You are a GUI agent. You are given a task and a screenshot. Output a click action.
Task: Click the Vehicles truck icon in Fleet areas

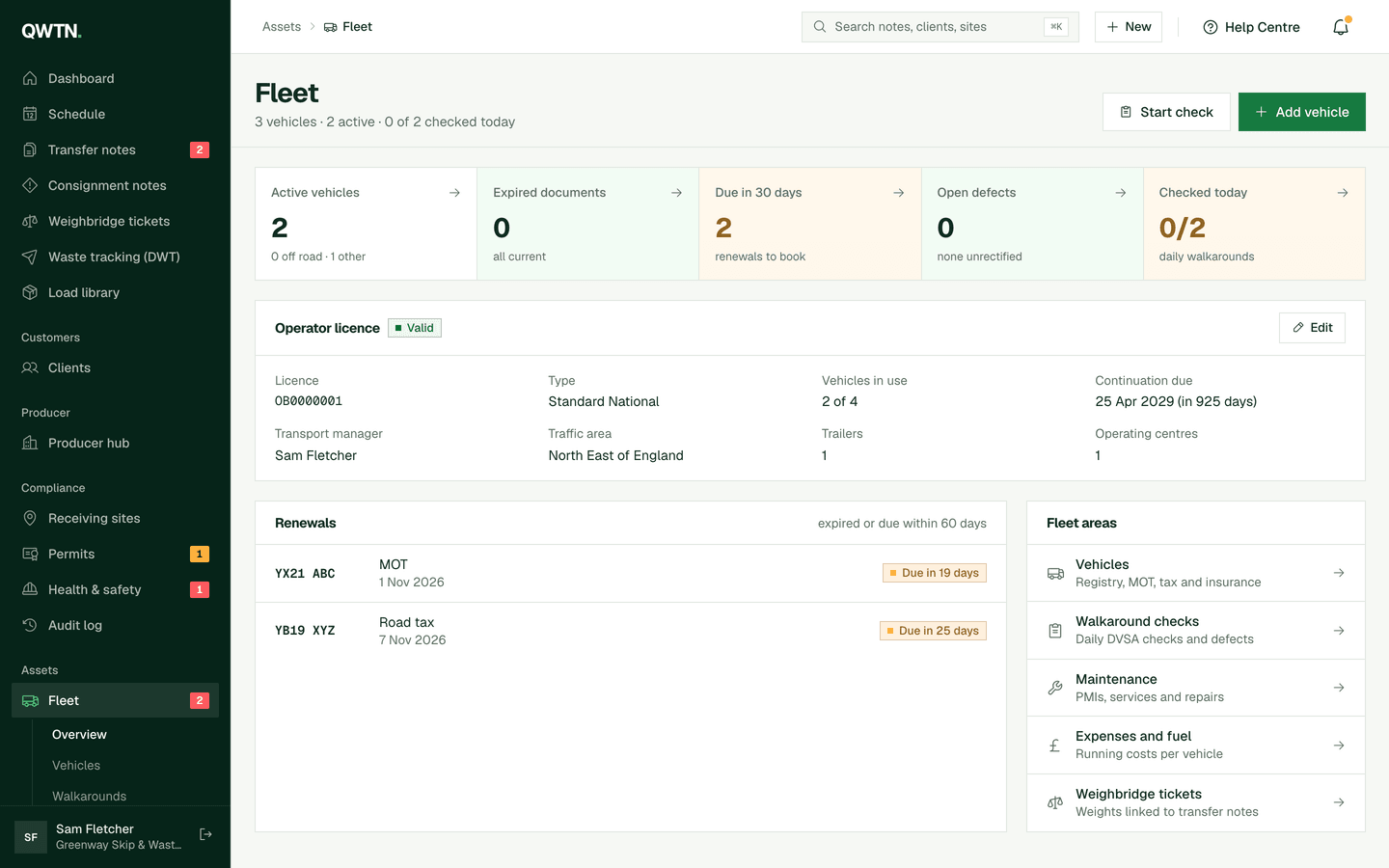1055,573
